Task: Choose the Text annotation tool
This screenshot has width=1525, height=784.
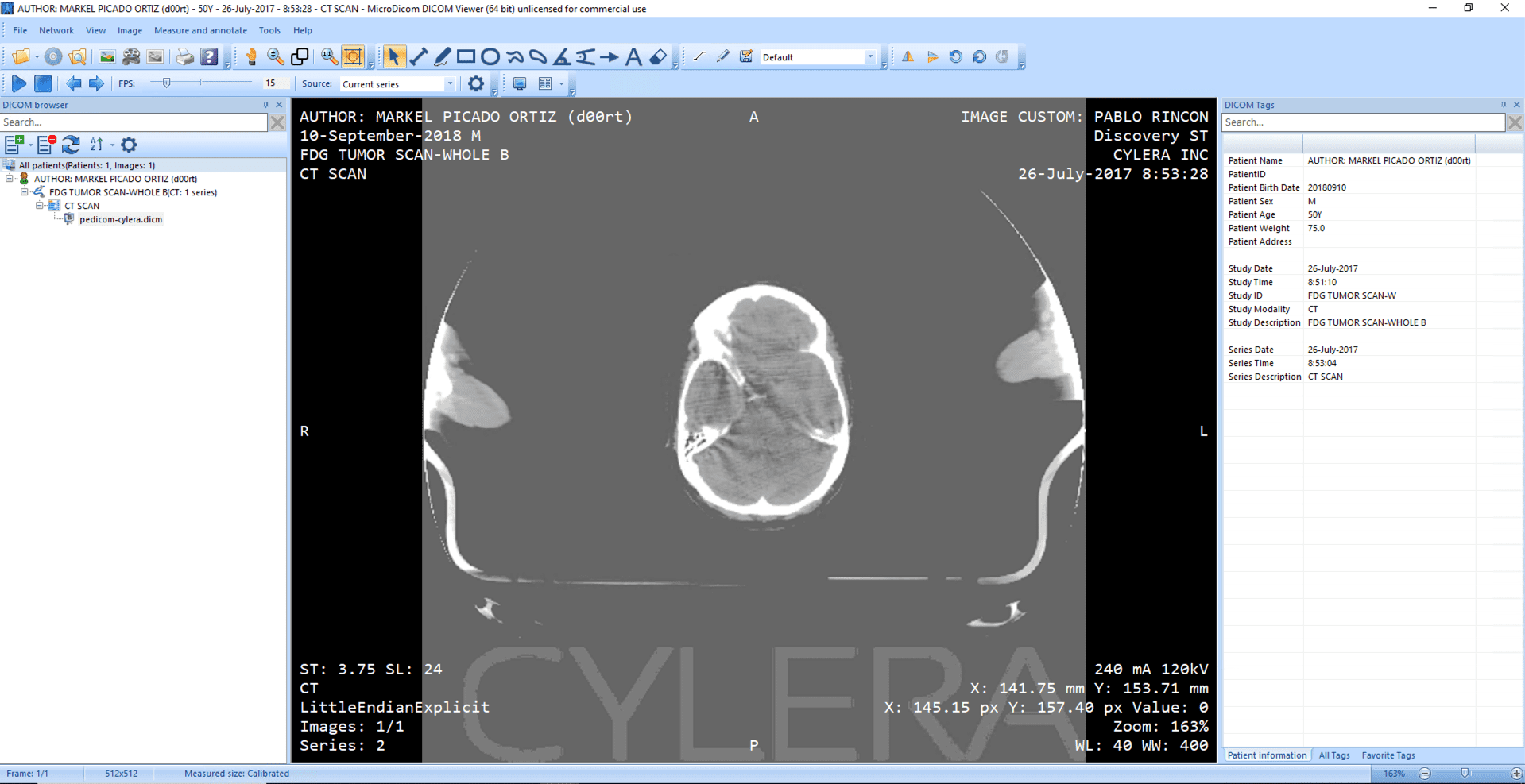Action: [x=633, y=56]
